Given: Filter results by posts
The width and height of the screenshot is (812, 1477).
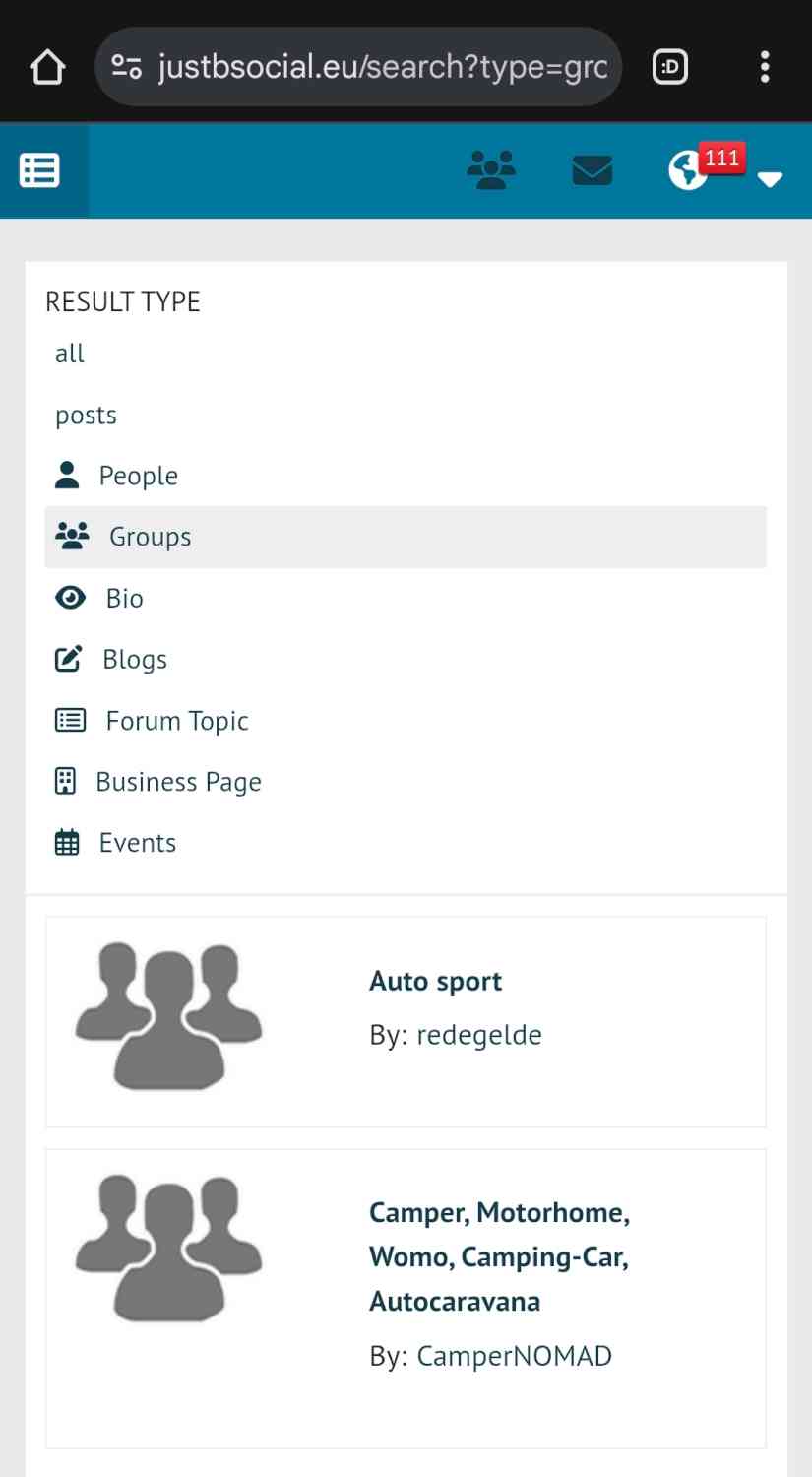Looking at the screenshot, I should (x=86, y=415).
